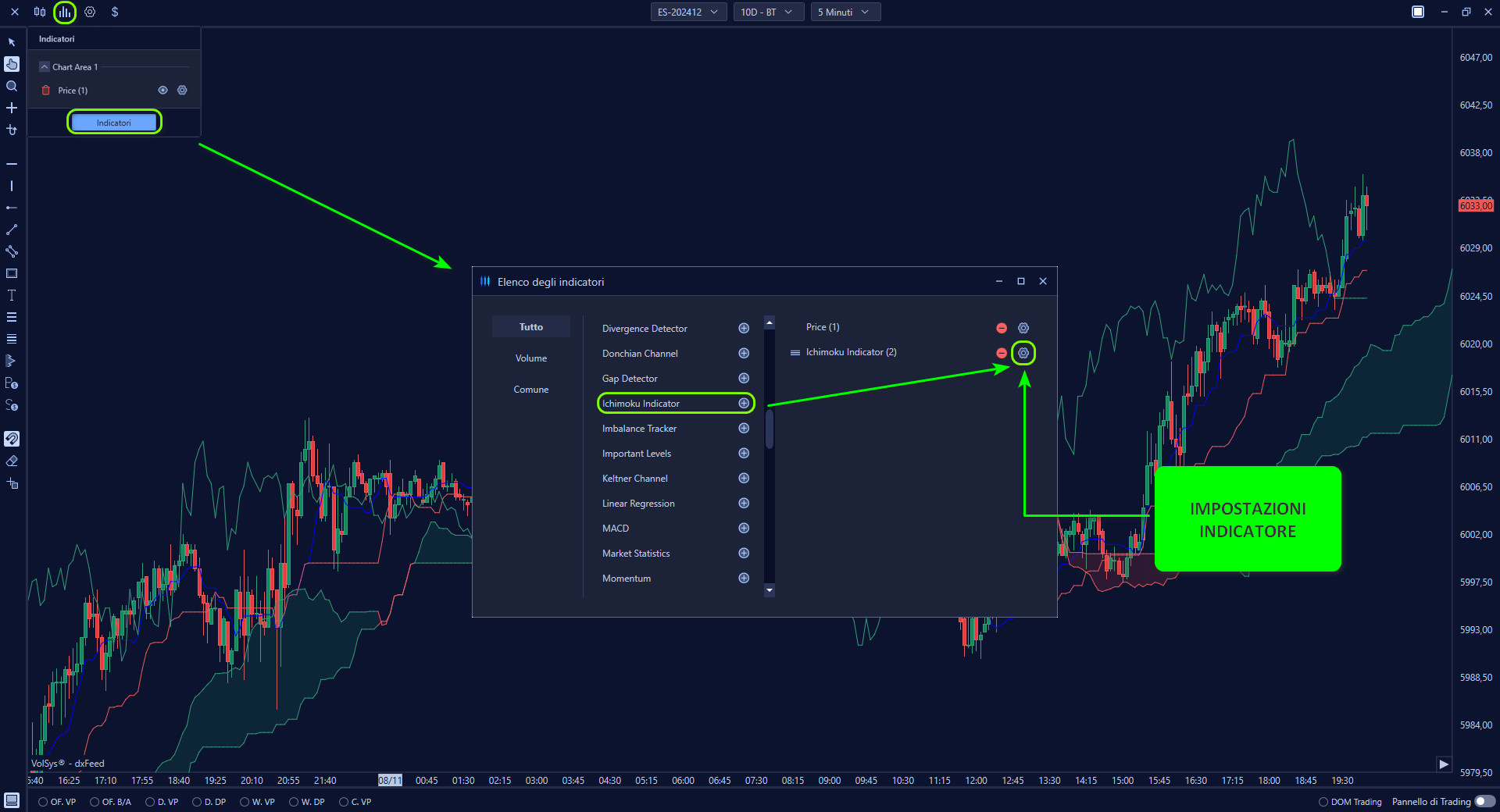
Task: Select the arrow pointer tool
Action: (12, 42)
